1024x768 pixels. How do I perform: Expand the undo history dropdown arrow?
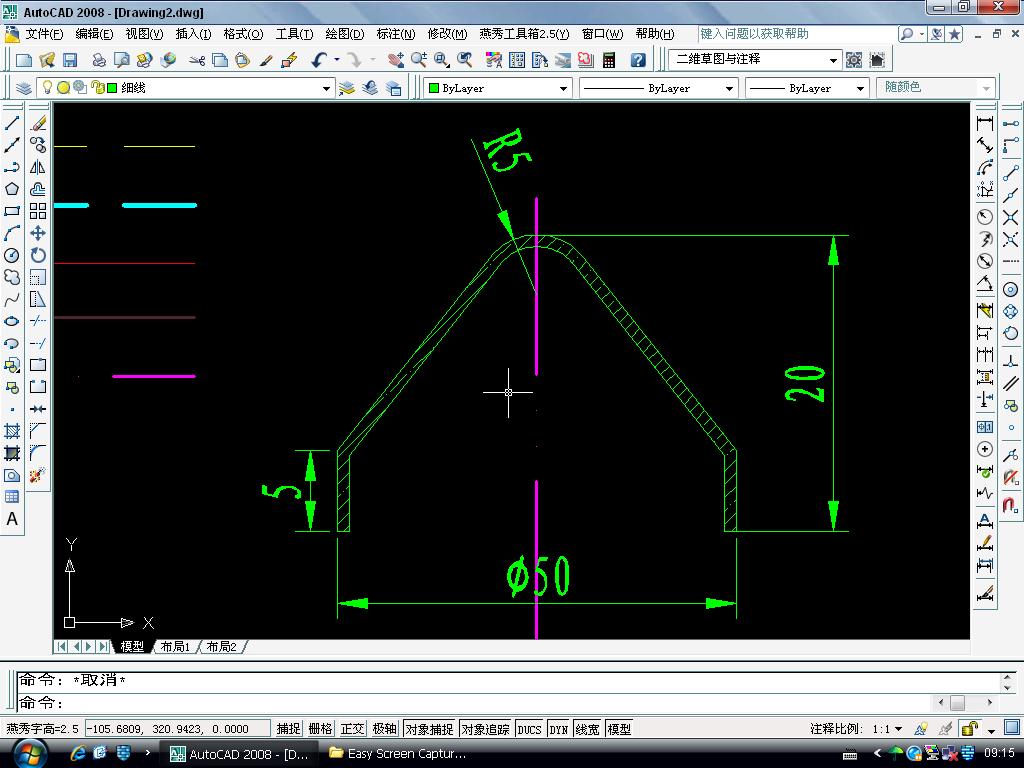point(336,60)
